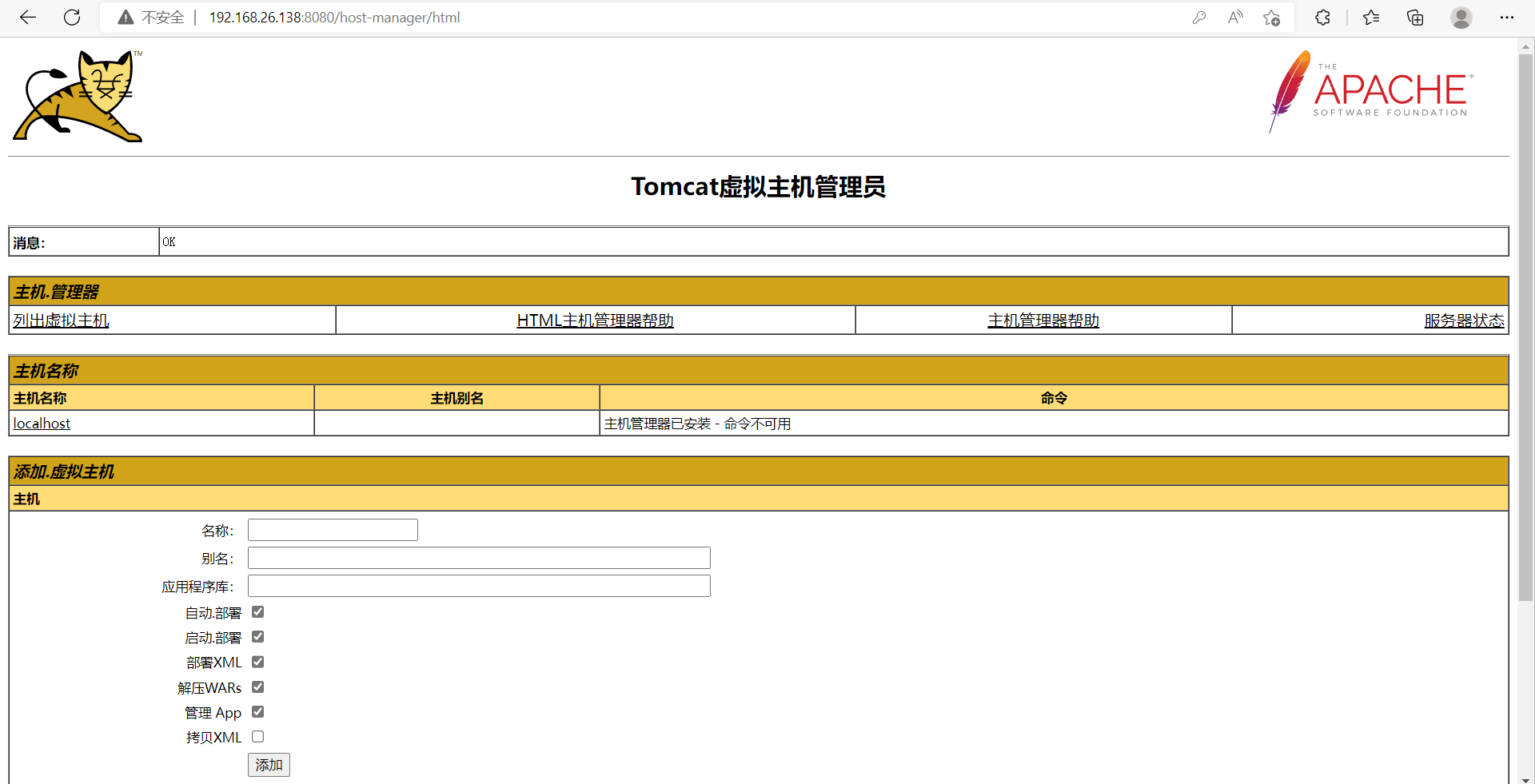Open the 主机管理器帮助 link
1535x784 pixels.
click(1043, 320)
